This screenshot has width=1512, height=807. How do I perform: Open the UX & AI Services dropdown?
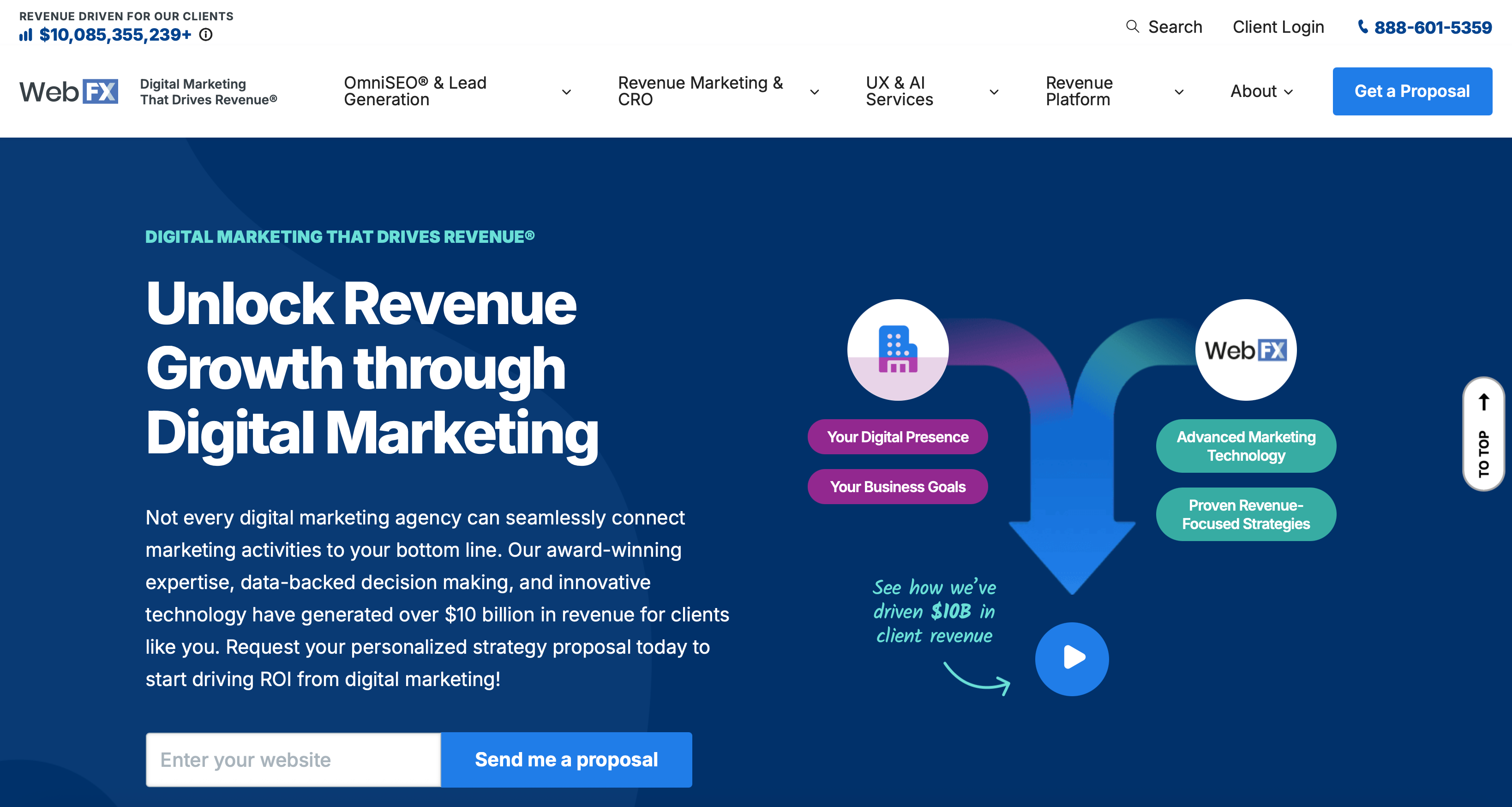994,91
